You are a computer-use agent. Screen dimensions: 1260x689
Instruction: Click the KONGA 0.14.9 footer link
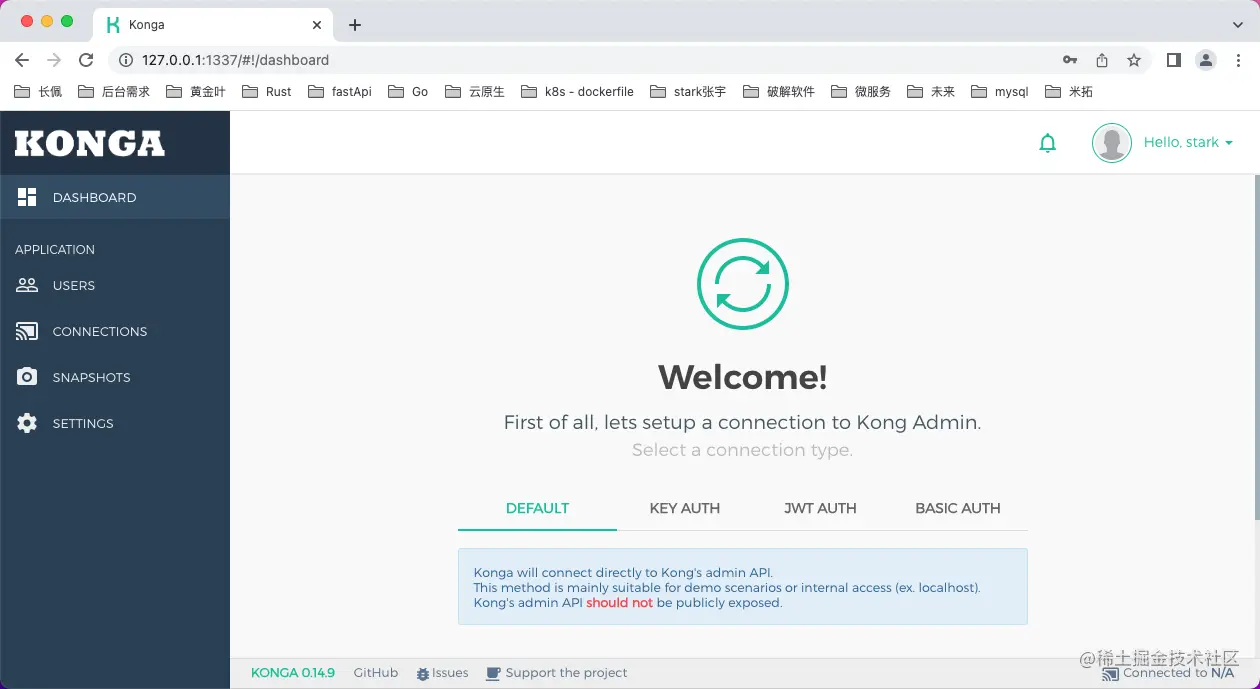(293, 673)
